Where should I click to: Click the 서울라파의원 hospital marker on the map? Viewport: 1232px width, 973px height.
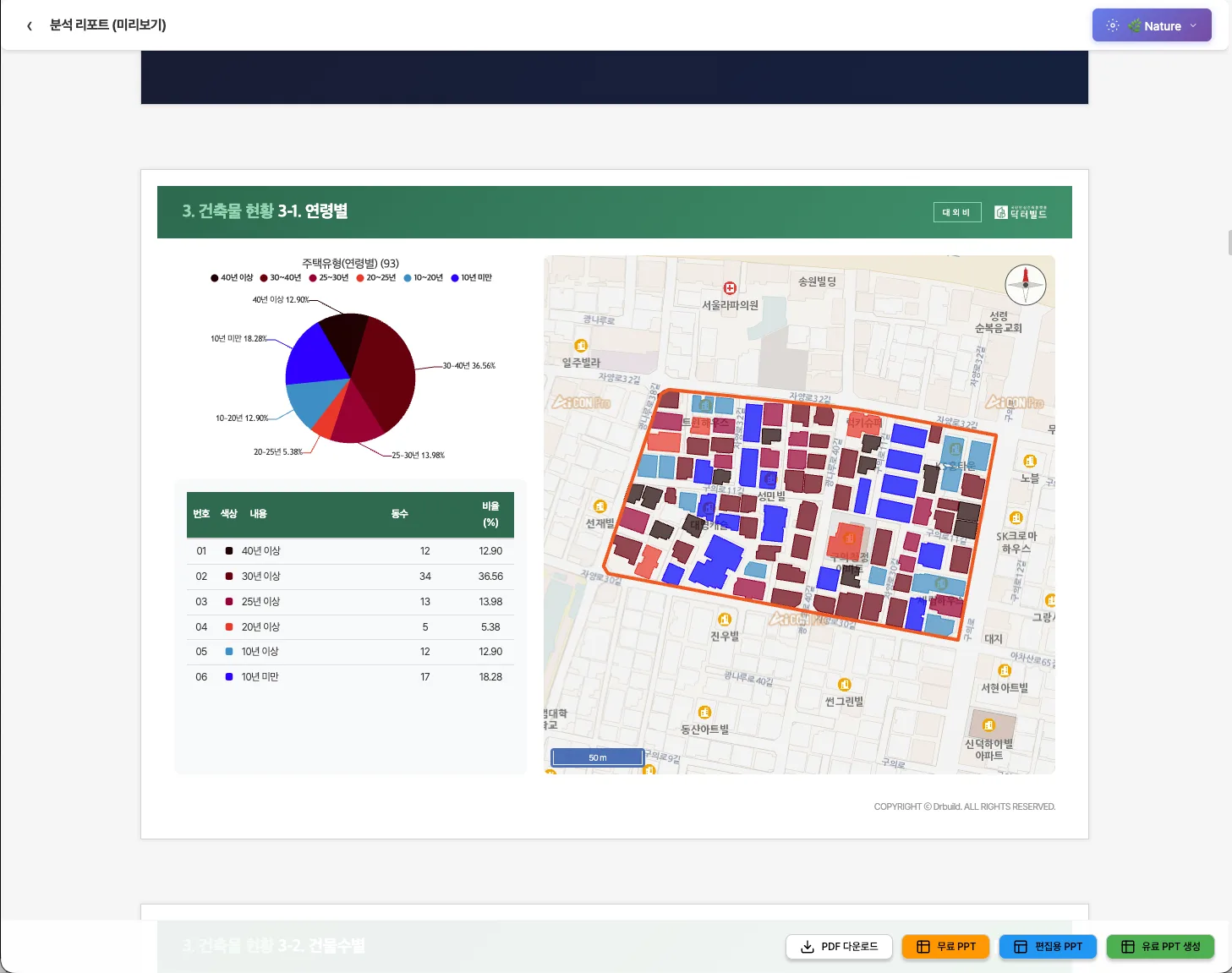(730, 288)
